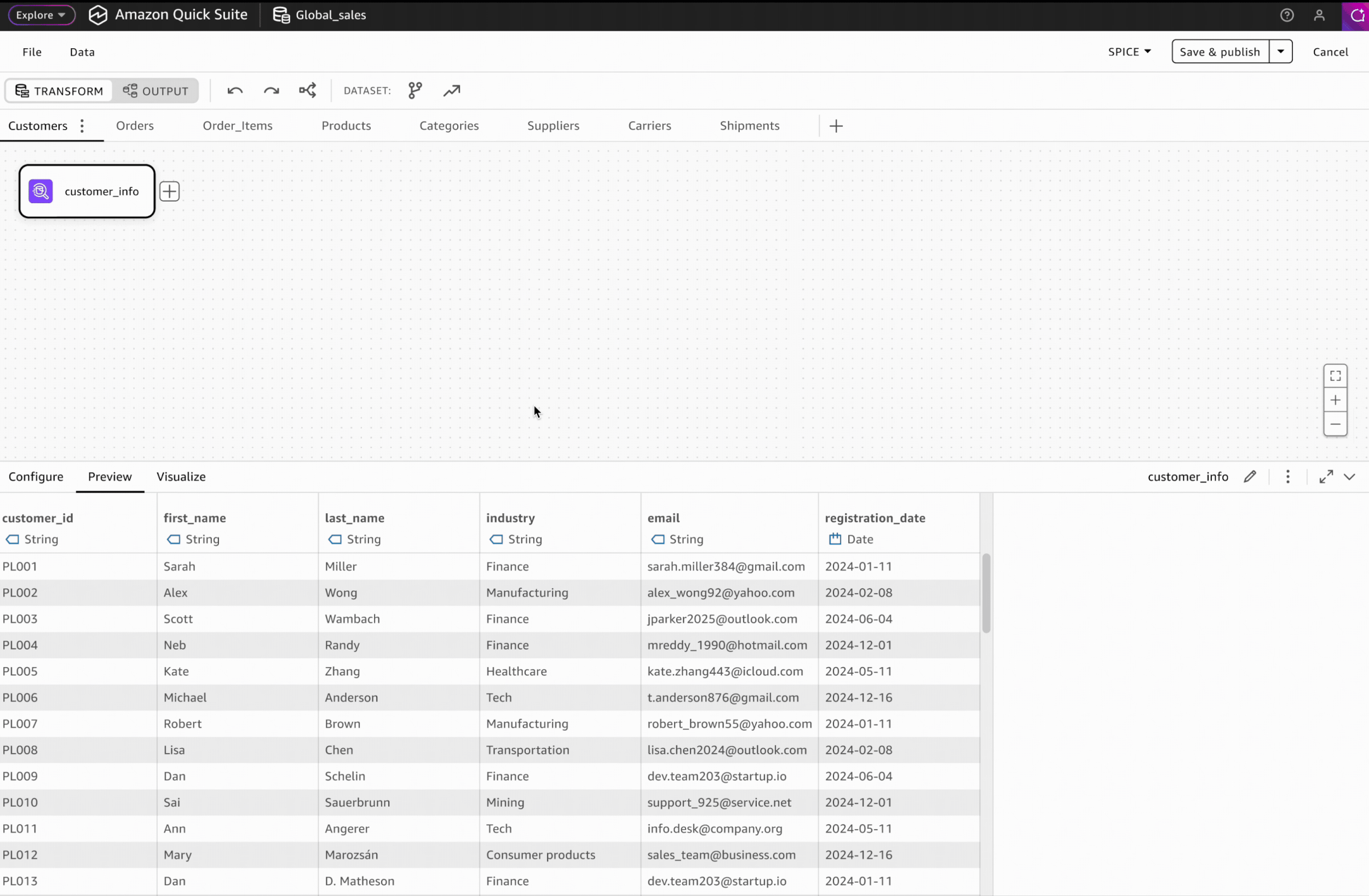The width and height of the screenshot is (1369, 896).
Task: Collapse the preview panel with chevron
Action: [x=1349, y=476]
